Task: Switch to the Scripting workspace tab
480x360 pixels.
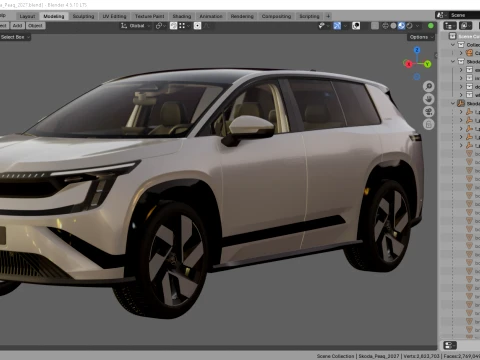Action: 309,16
